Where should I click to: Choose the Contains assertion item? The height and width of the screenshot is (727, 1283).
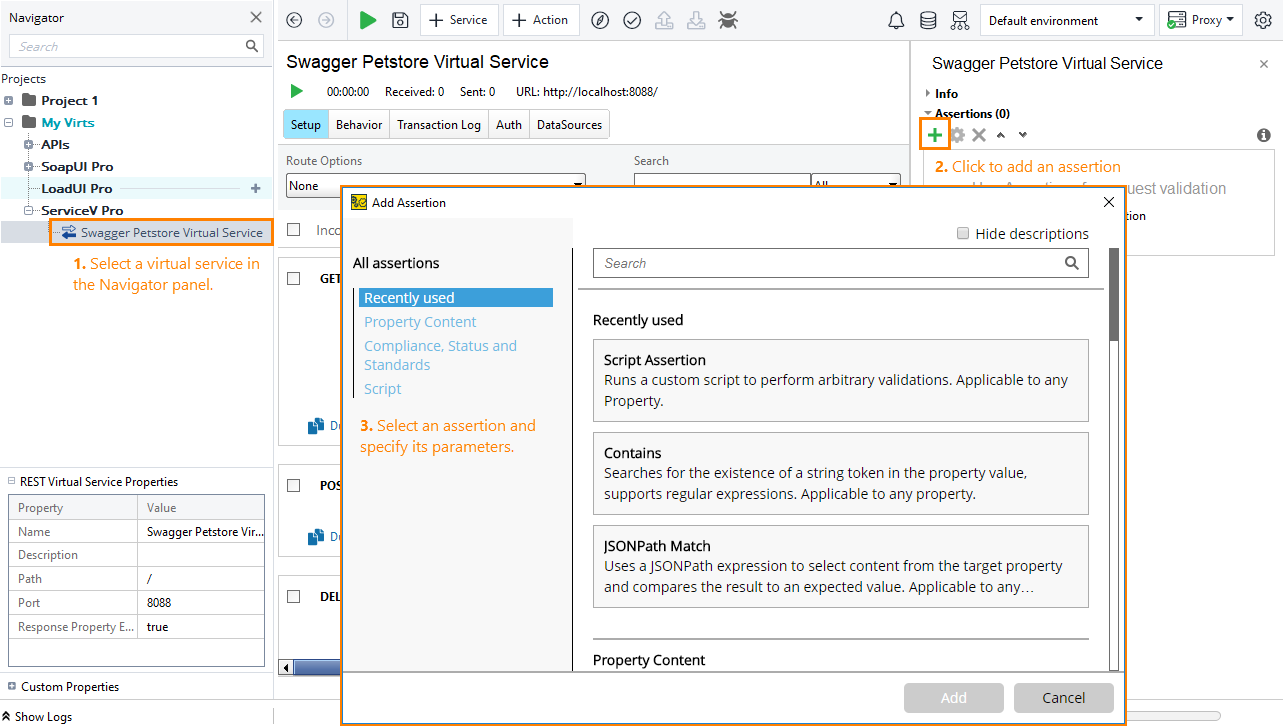coord(840,473)
